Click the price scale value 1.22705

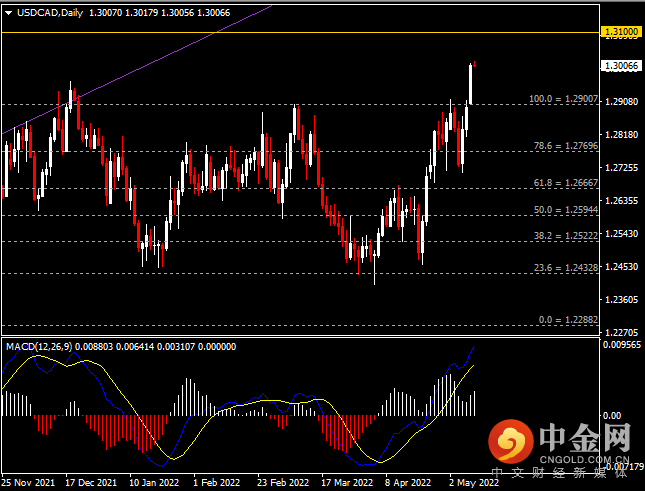tap(622, 332)
